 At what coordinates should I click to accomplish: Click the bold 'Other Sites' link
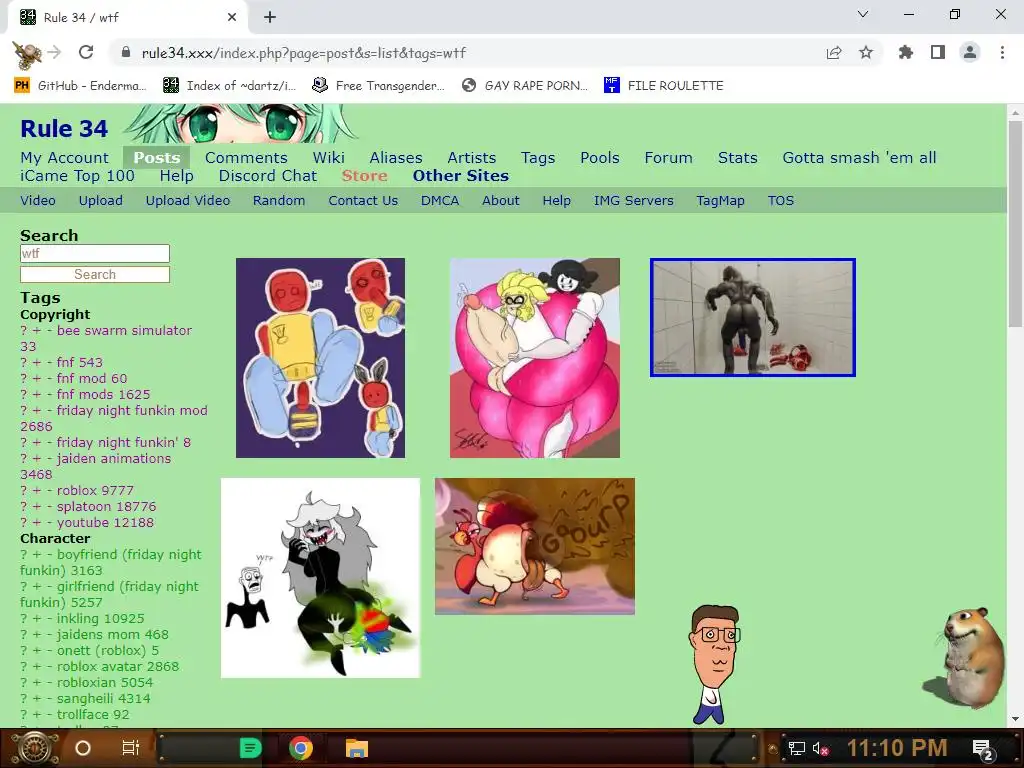coord(460,176)
